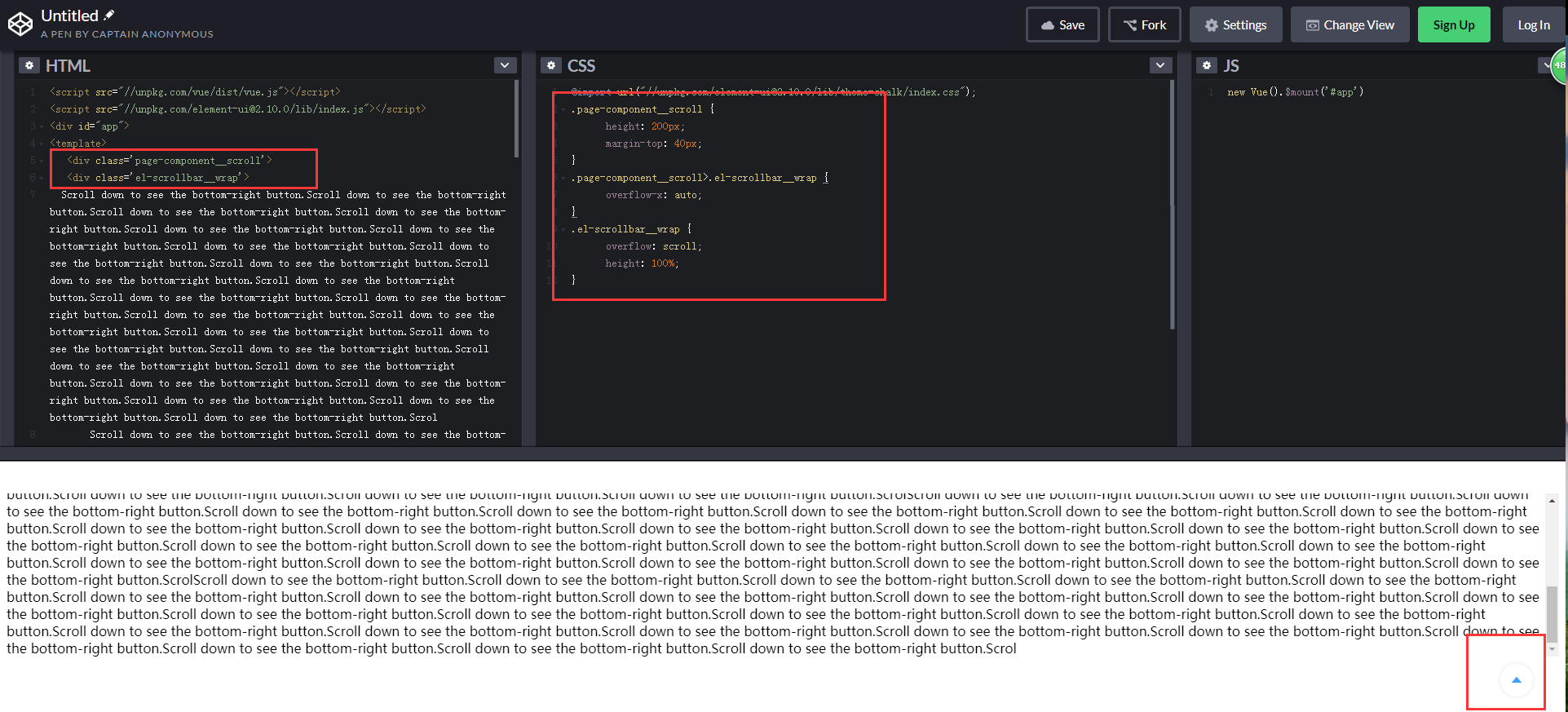
Task: Click the green circular 48 badge
Action: point(1559,65)
